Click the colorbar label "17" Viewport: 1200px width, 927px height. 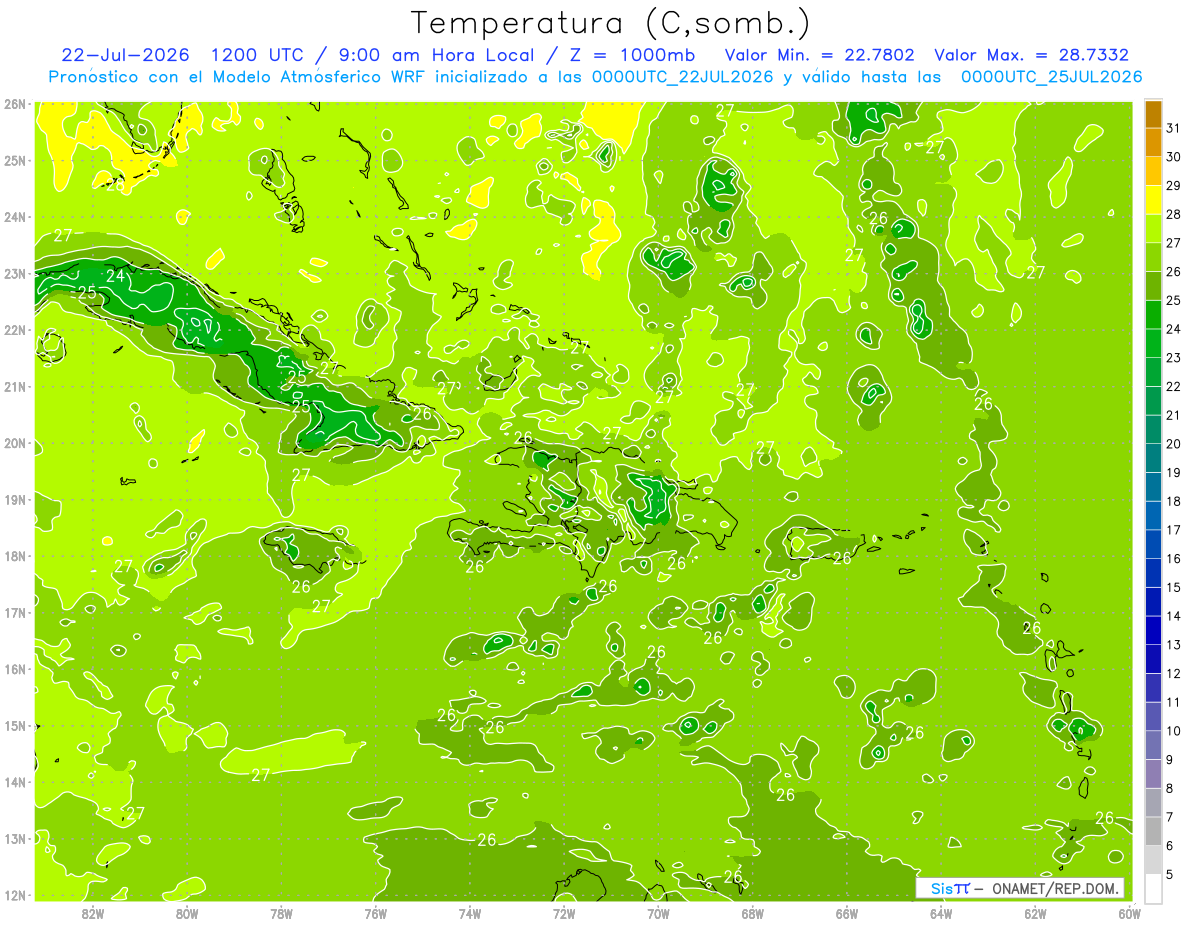pyautogui.click(x=1174, y=530)
